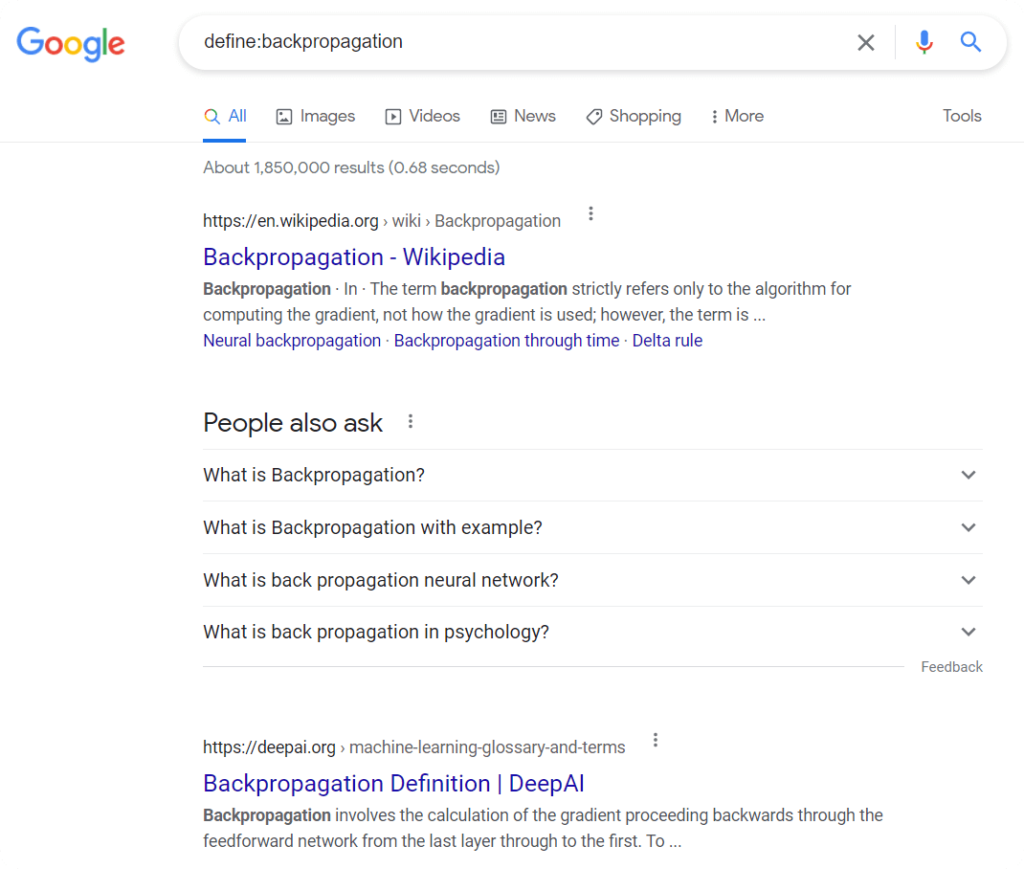Start voice search with the microphone icon
Screen dimensions: 1024x869
(x=924, y=42)
